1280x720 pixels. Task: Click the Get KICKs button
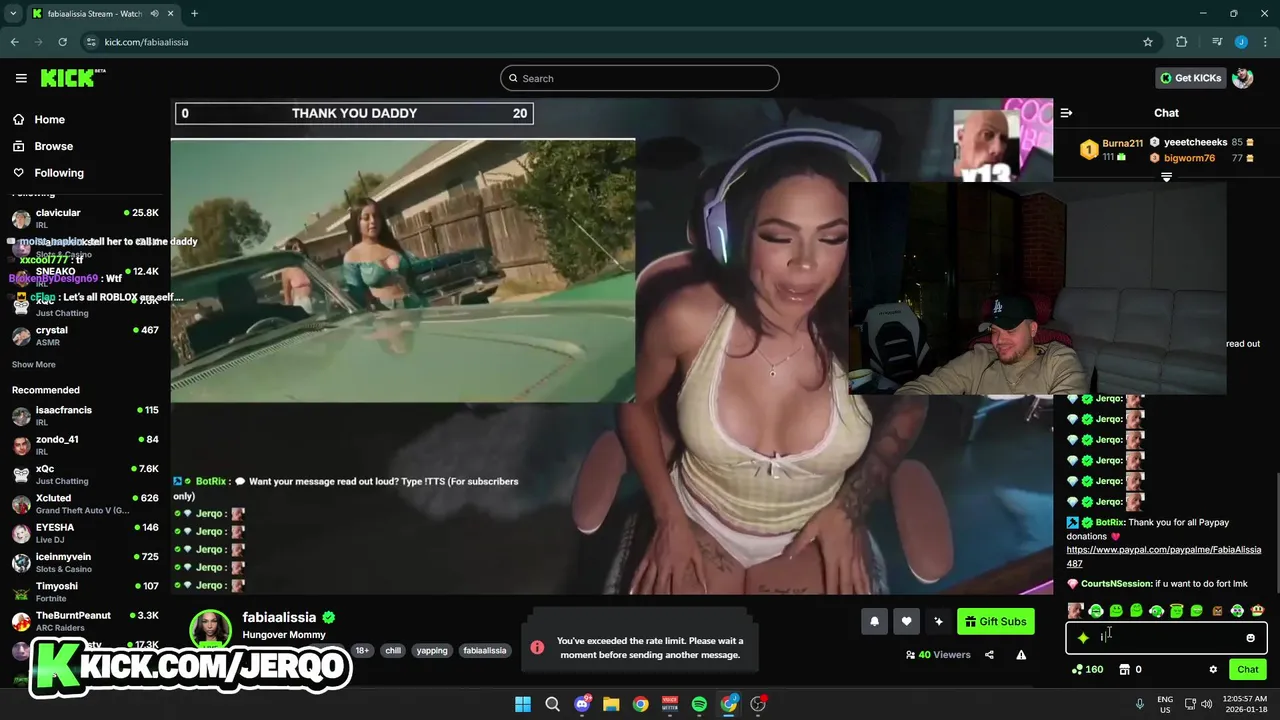tap(1190, 78)
